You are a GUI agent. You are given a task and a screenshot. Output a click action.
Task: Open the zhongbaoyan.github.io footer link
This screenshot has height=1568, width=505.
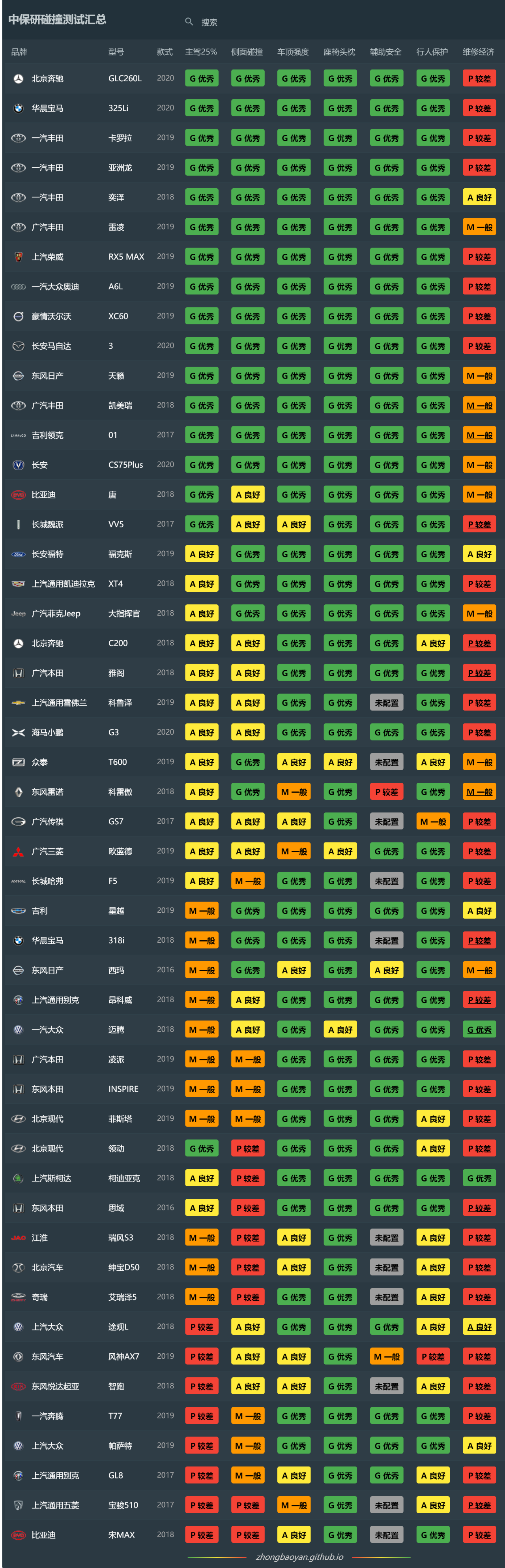[x=299, y=1557]
